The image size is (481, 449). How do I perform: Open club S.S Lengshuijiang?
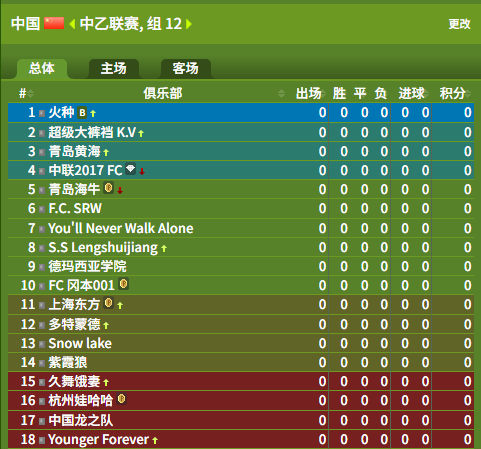point(103,247)
